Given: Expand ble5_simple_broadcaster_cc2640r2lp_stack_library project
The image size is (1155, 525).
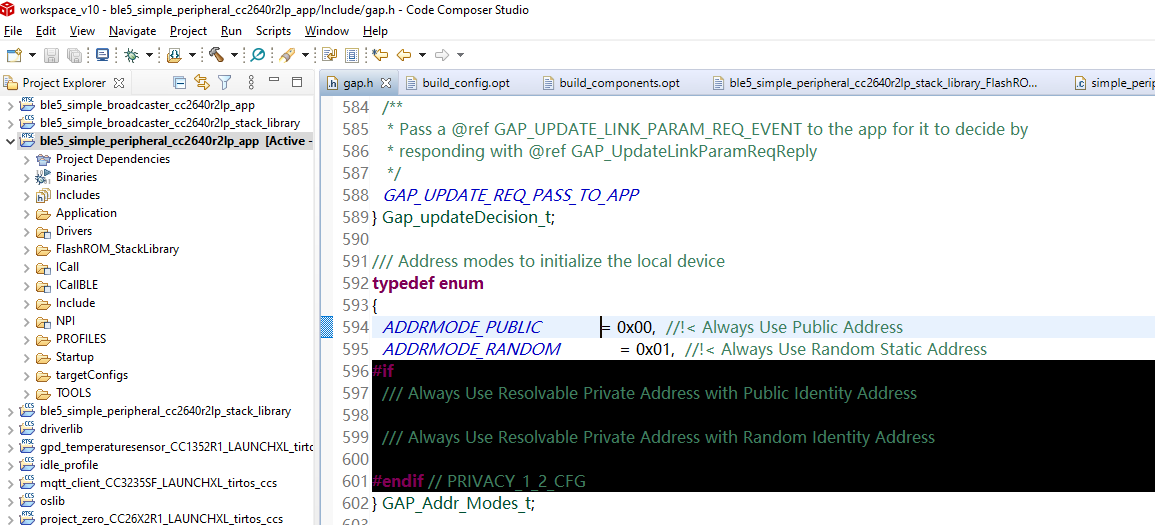Looking at the screenshot, I should click(10, 123).
